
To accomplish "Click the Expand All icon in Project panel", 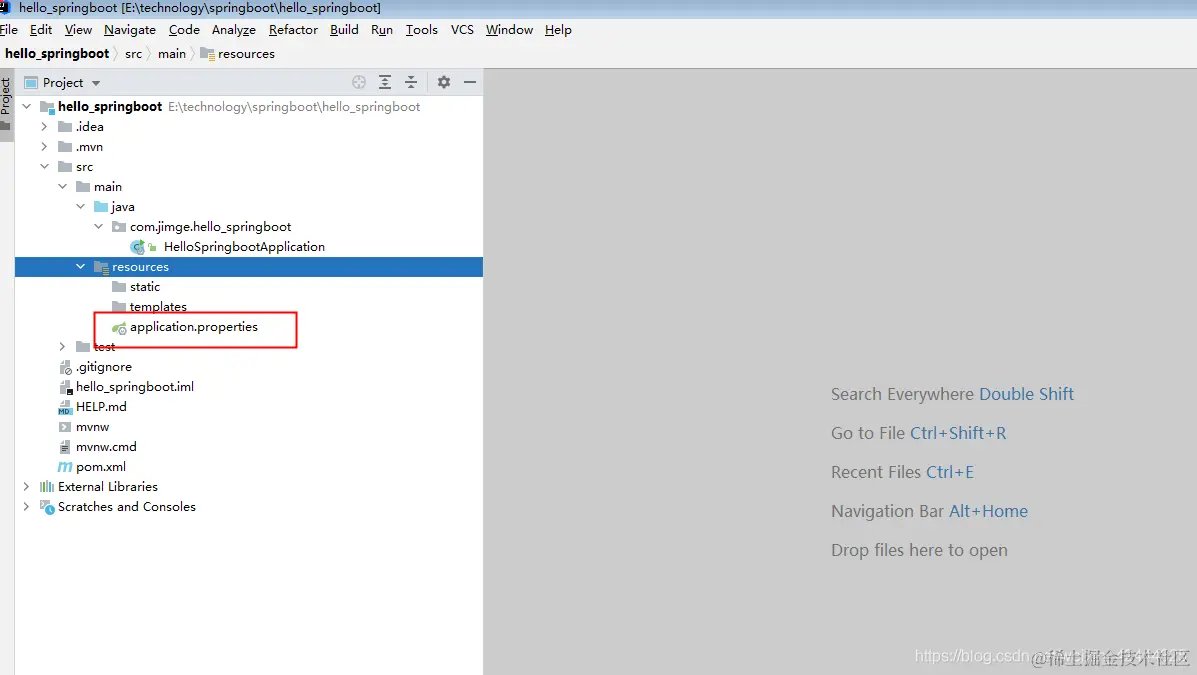I will point(385,82).
